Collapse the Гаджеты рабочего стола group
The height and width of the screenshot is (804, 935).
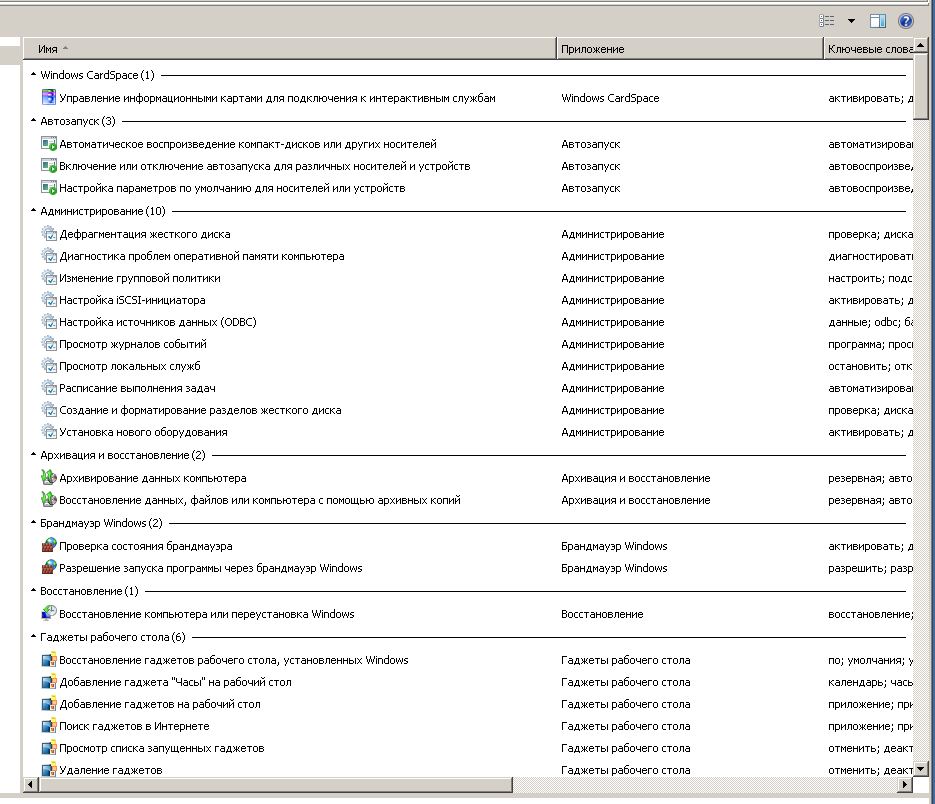click(x=33, y=636)
